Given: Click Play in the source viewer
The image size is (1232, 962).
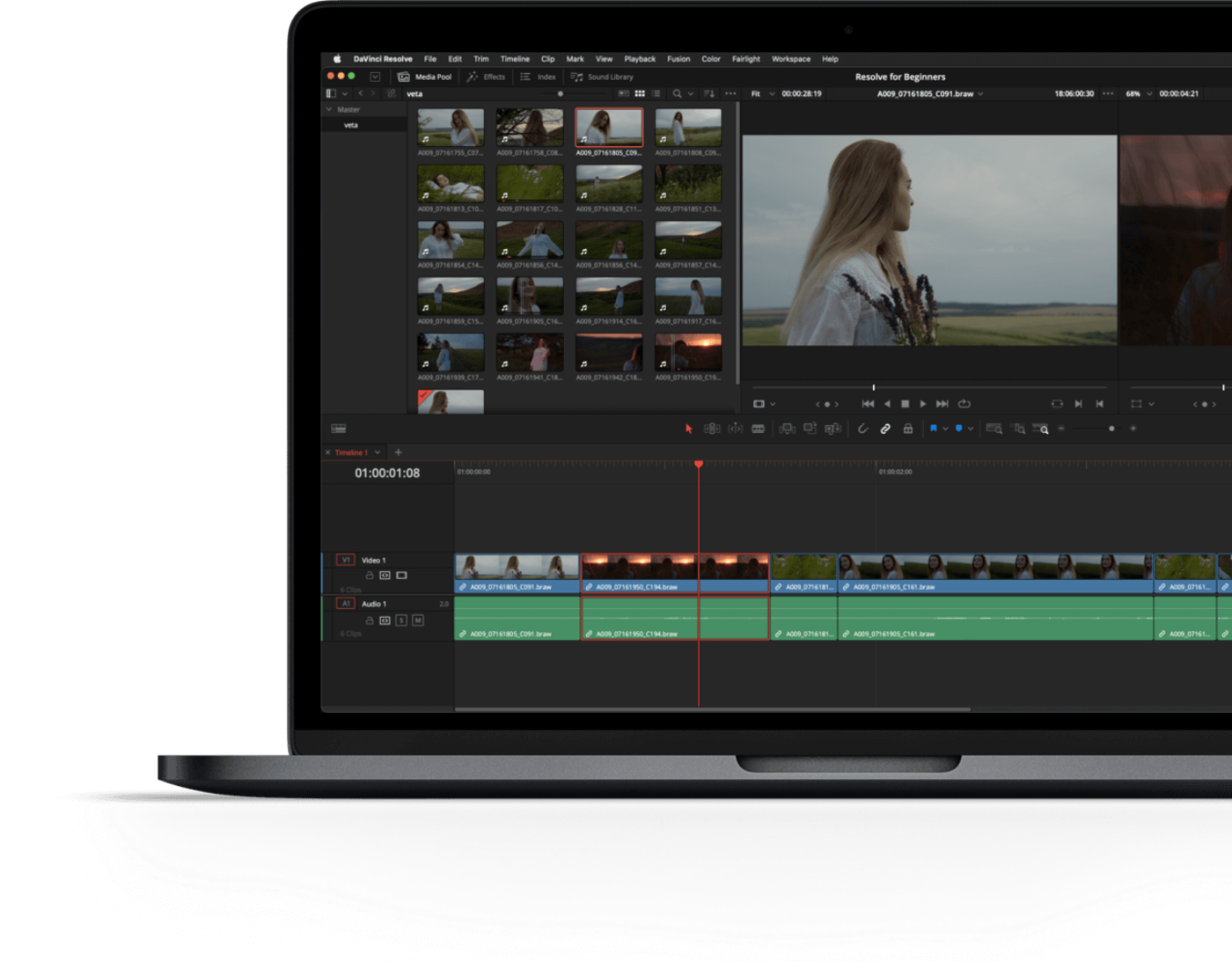Looking at the screenshot, I should pyautogui.click(x=922, y=404).
